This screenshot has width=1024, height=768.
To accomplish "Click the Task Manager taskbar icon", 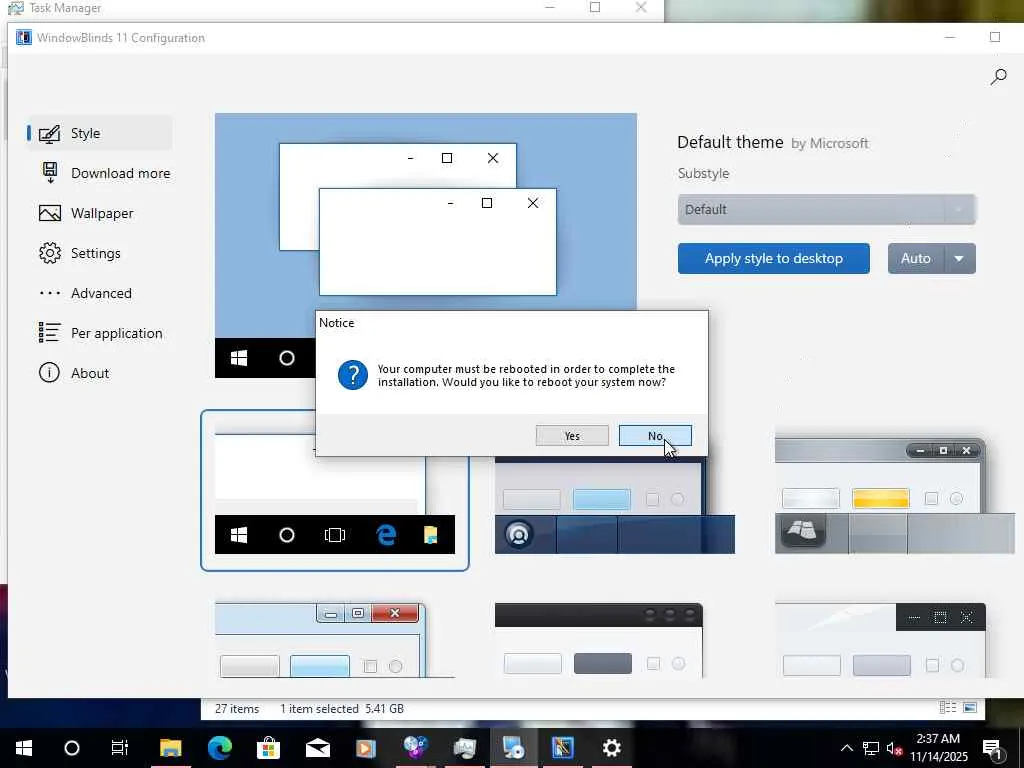I will point(464,748).
